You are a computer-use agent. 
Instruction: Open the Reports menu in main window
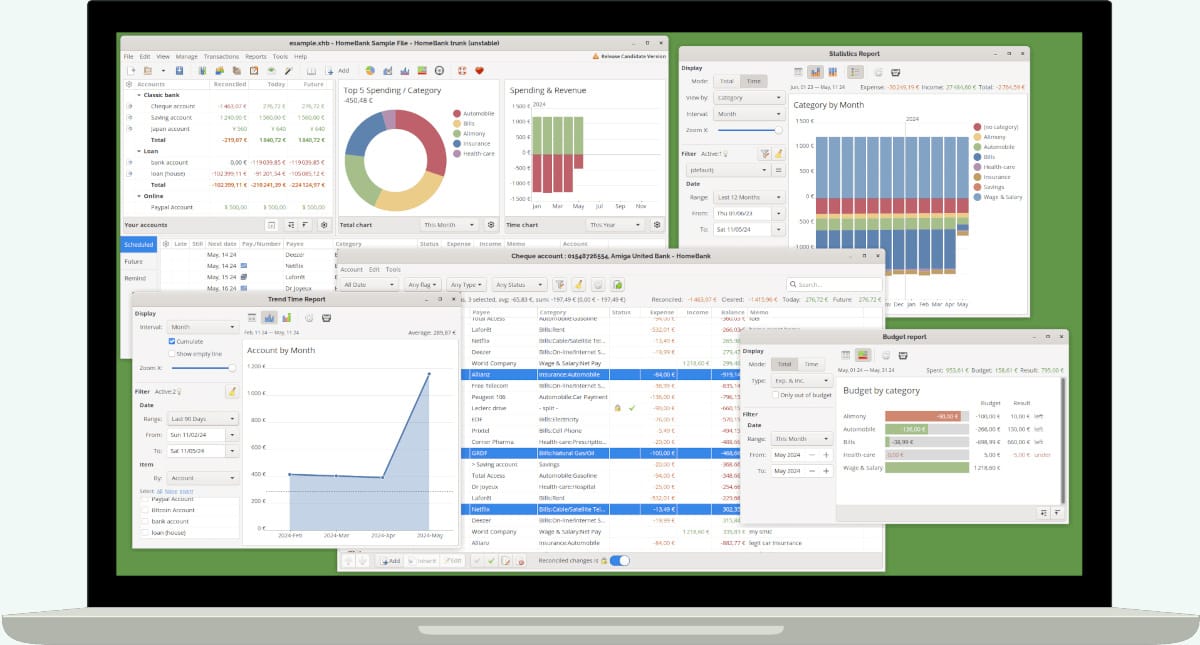pos(256,57)
